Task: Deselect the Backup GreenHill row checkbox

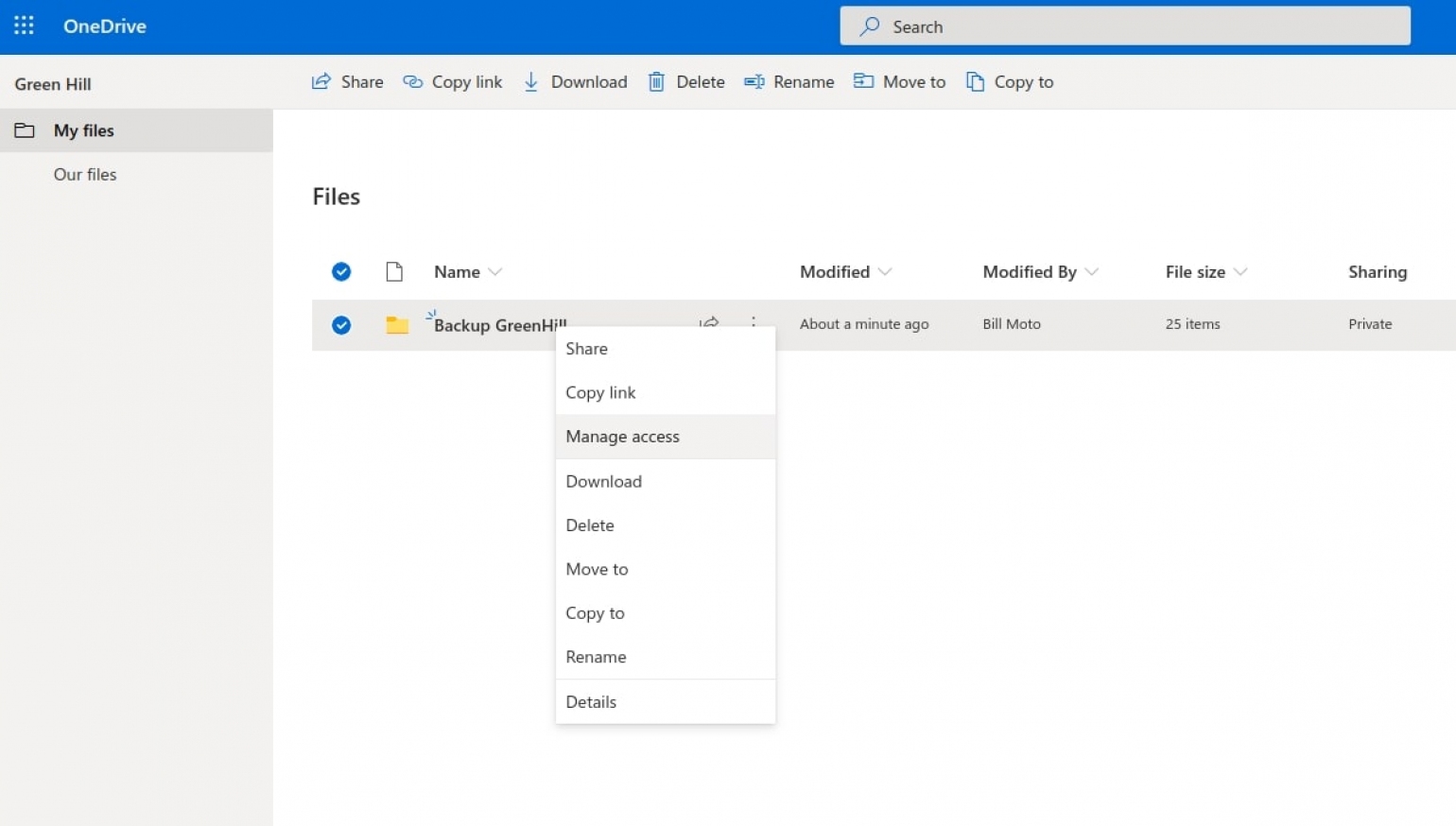Action: (341, 324)
